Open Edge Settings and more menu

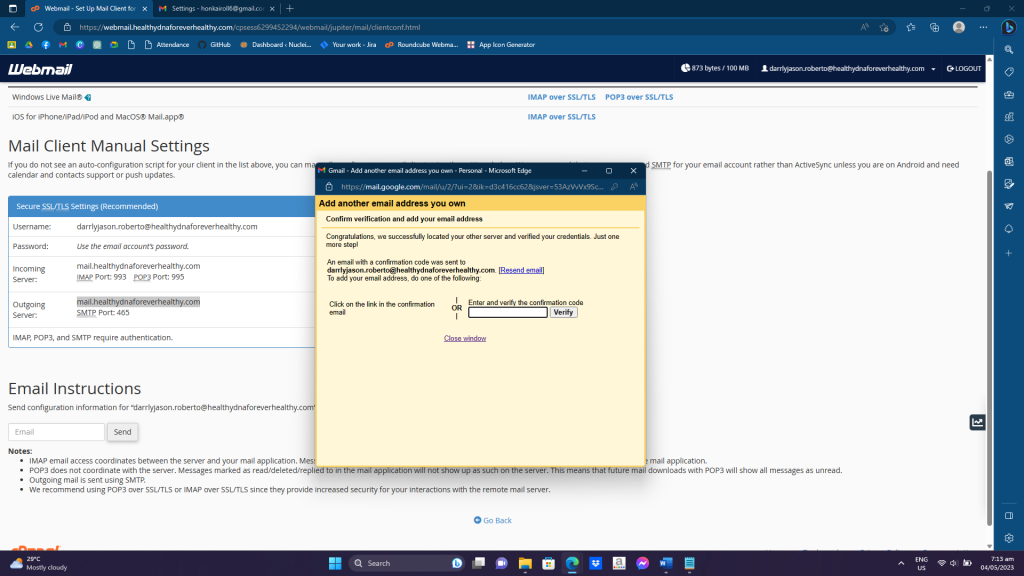pos(984,27)
